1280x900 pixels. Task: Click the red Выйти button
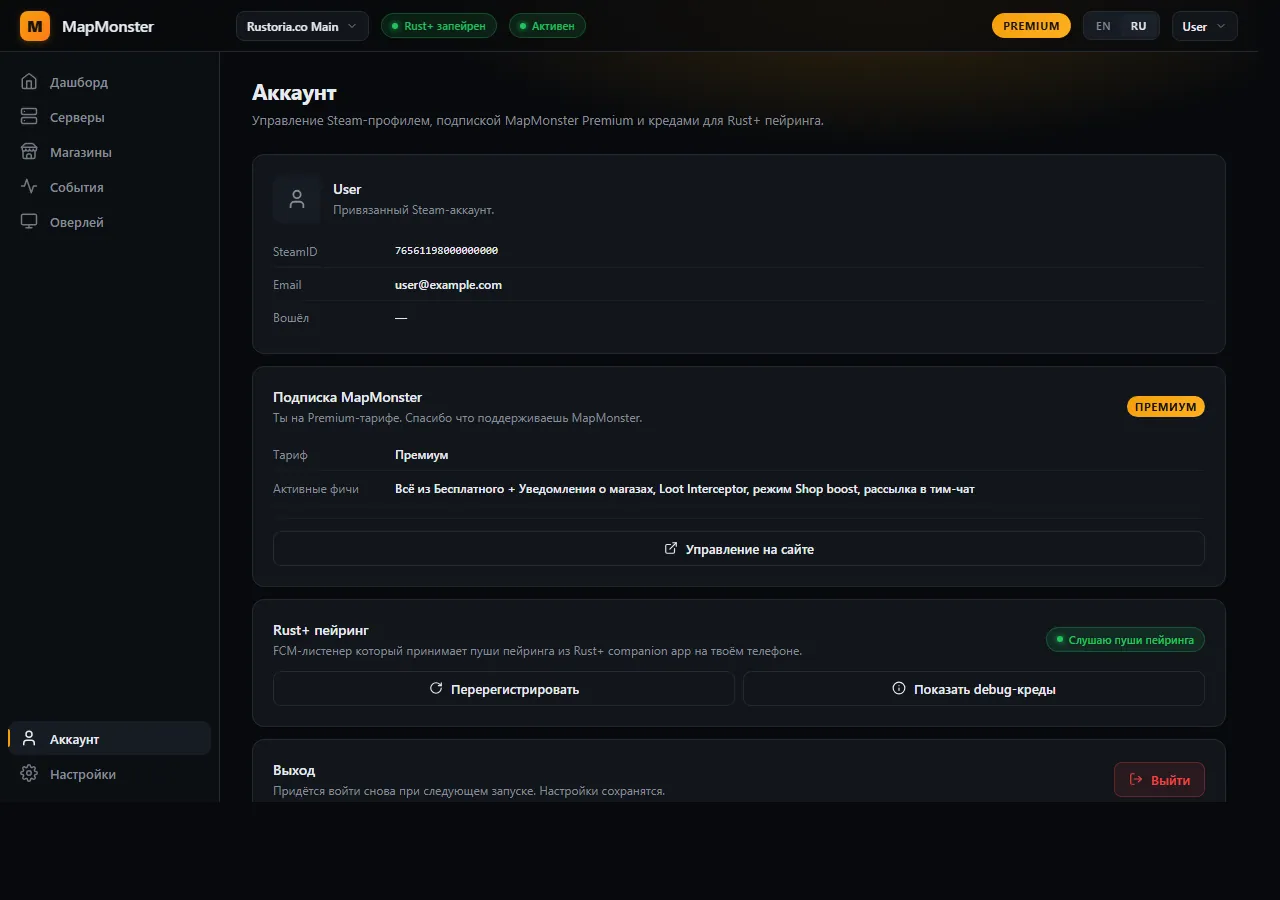pyautogui.click(x=1159, y=779)
